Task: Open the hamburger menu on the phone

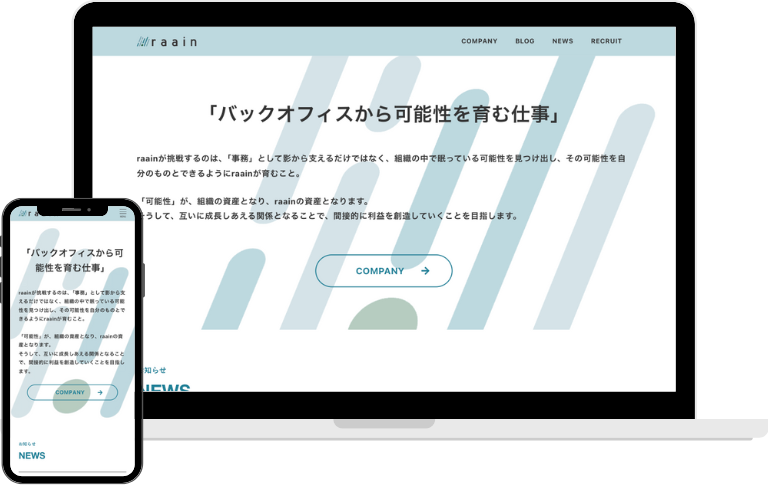Action: click(123, 213)
